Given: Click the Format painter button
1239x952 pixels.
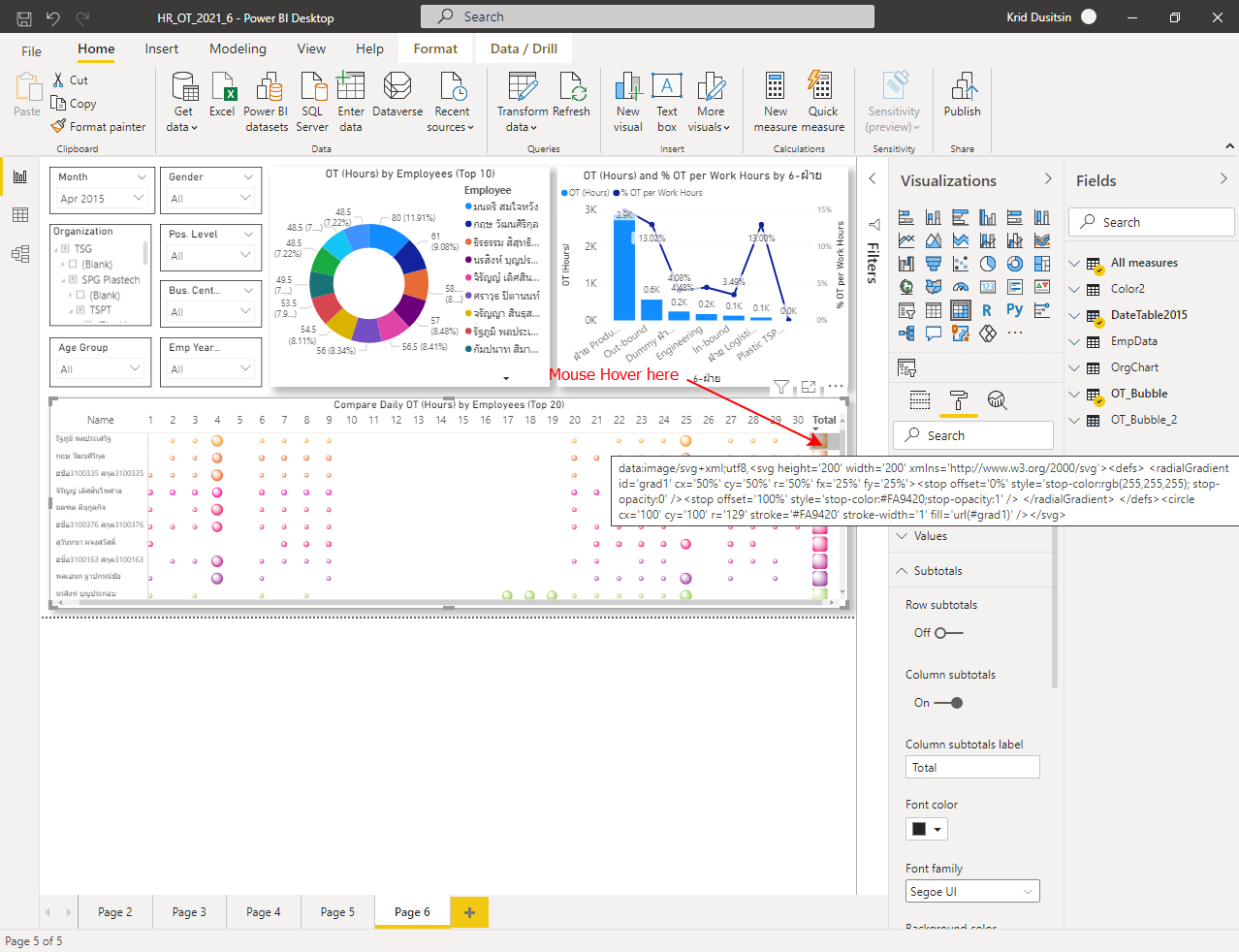Looking at the screenshot, I should (x=99, y=127).
